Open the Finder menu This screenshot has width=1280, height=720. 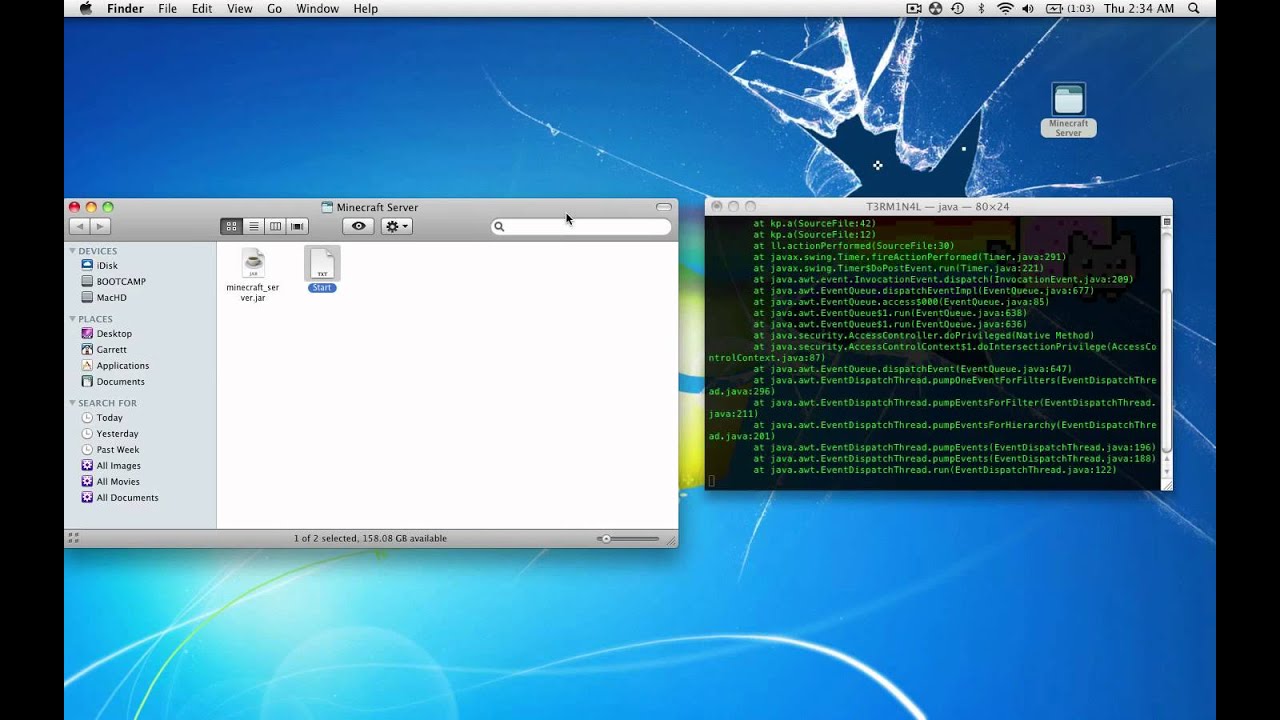tap(125, 8)
